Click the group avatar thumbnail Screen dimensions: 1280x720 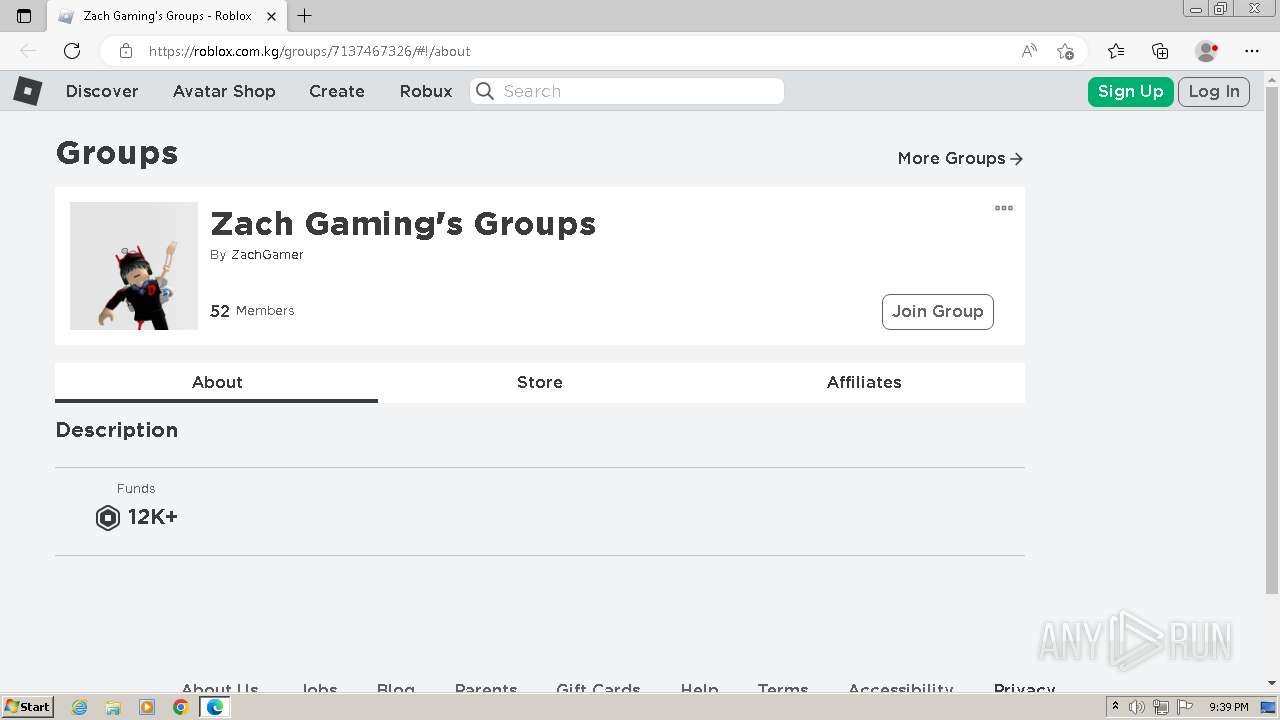coord(134,266)
